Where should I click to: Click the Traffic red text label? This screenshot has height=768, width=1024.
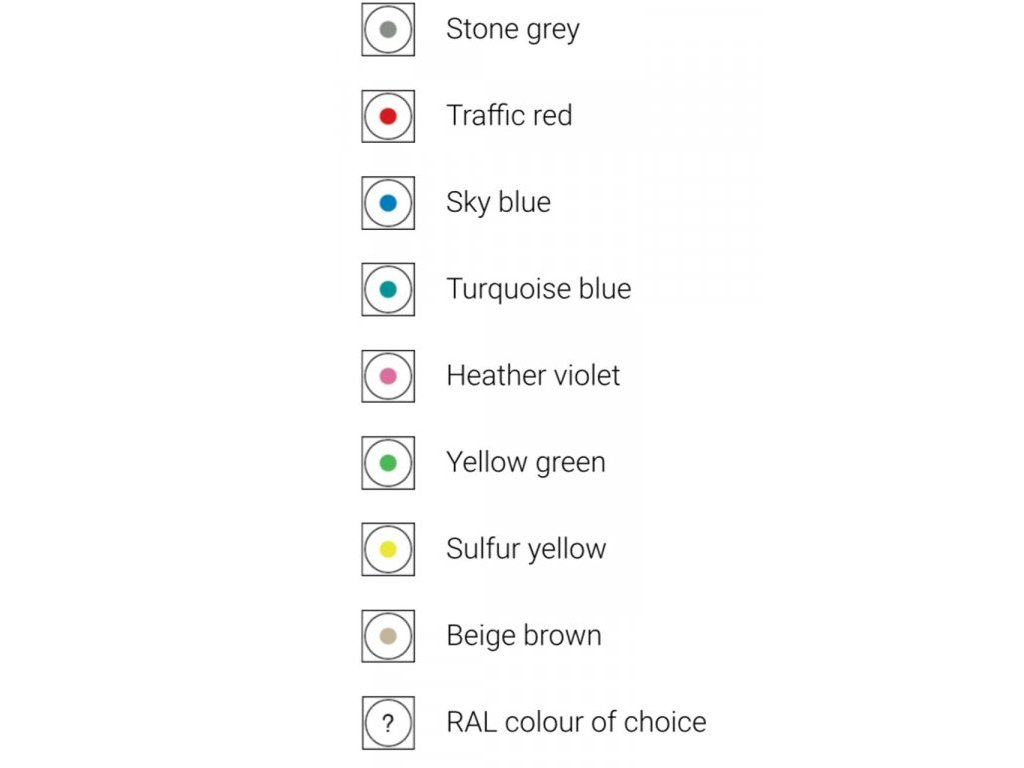(509, 116)
